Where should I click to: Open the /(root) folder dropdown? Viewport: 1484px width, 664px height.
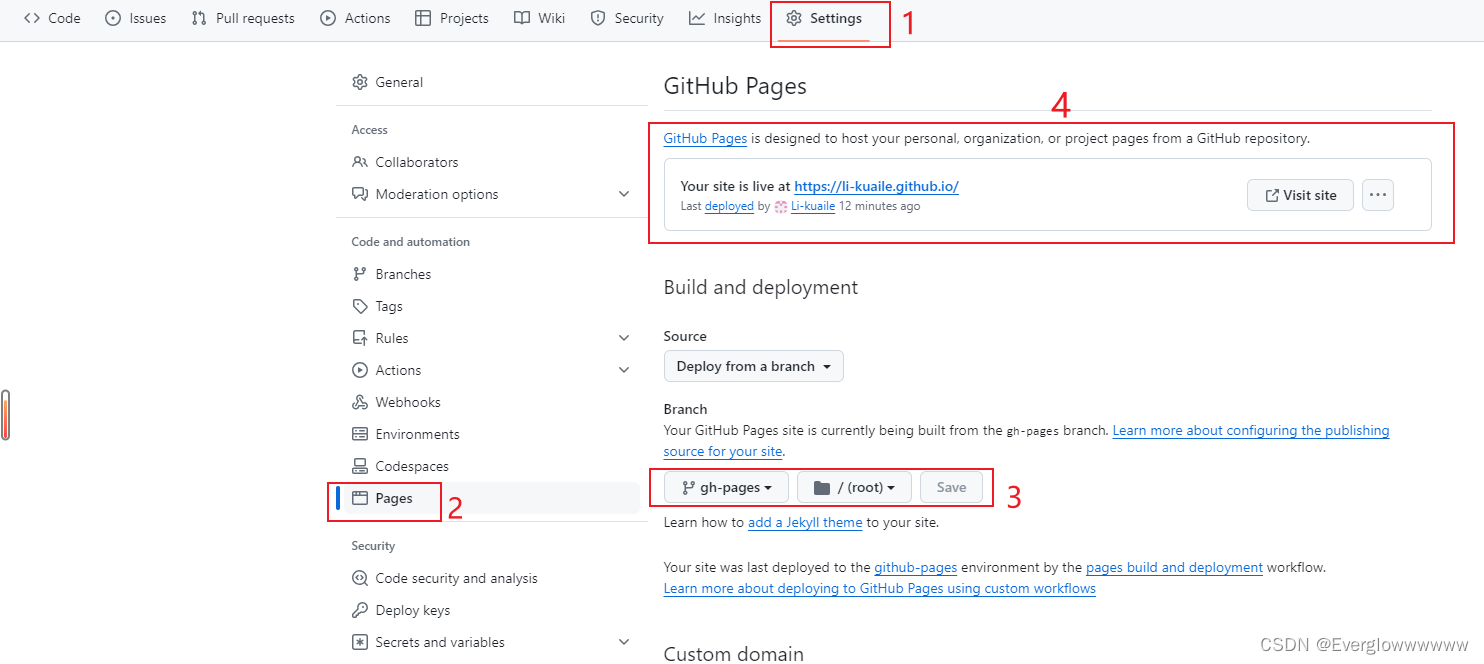pyautogui.click(x=854, y=487)
